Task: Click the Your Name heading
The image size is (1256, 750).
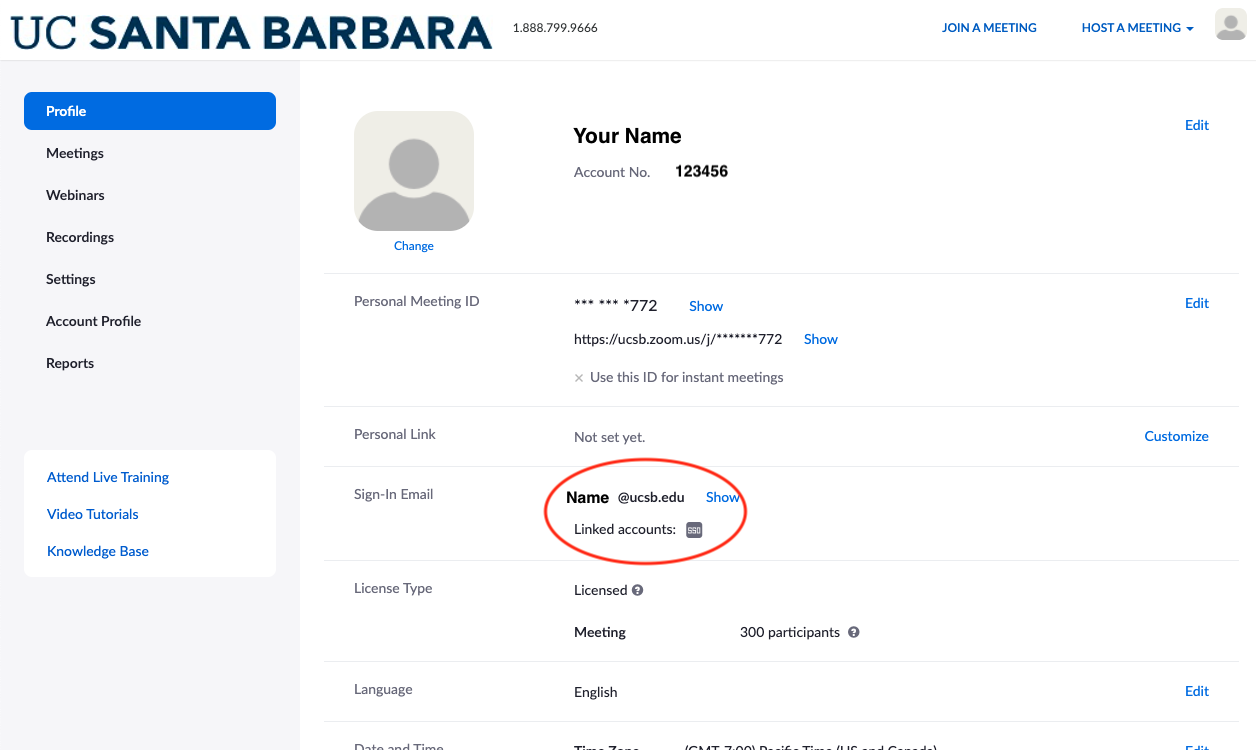Action: 627,136
